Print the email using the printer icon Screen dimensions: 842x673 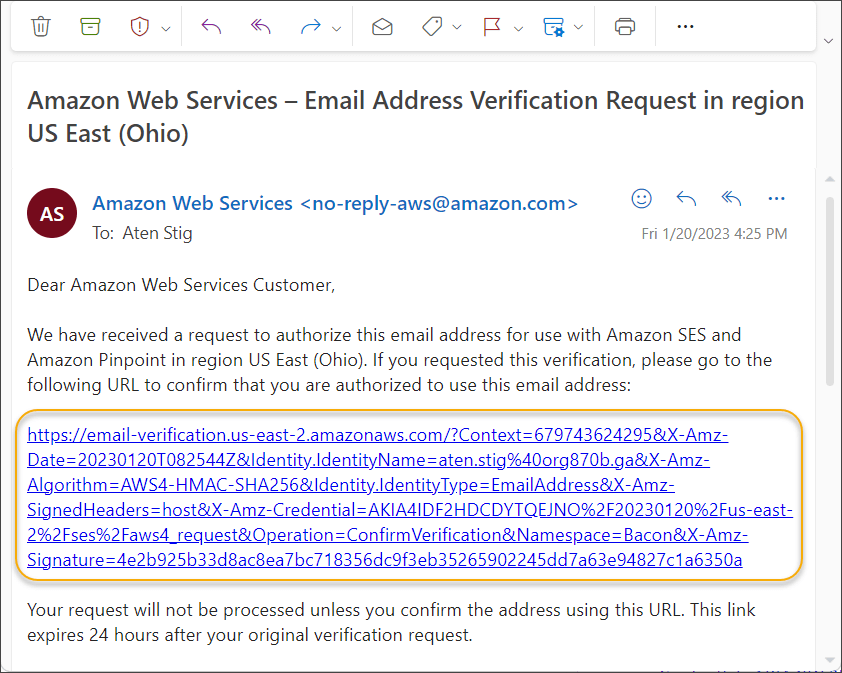pyautogui.click(x=625, y=27)
